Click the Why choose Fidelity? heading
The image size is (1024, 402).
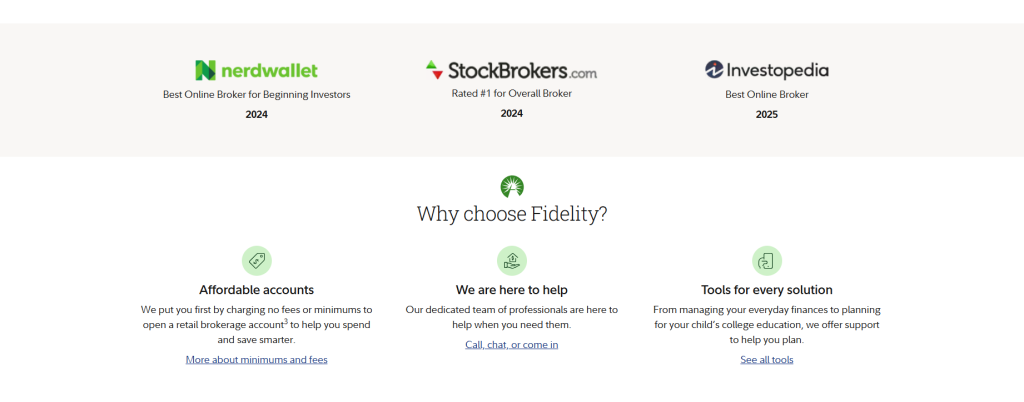pos(512,214)
